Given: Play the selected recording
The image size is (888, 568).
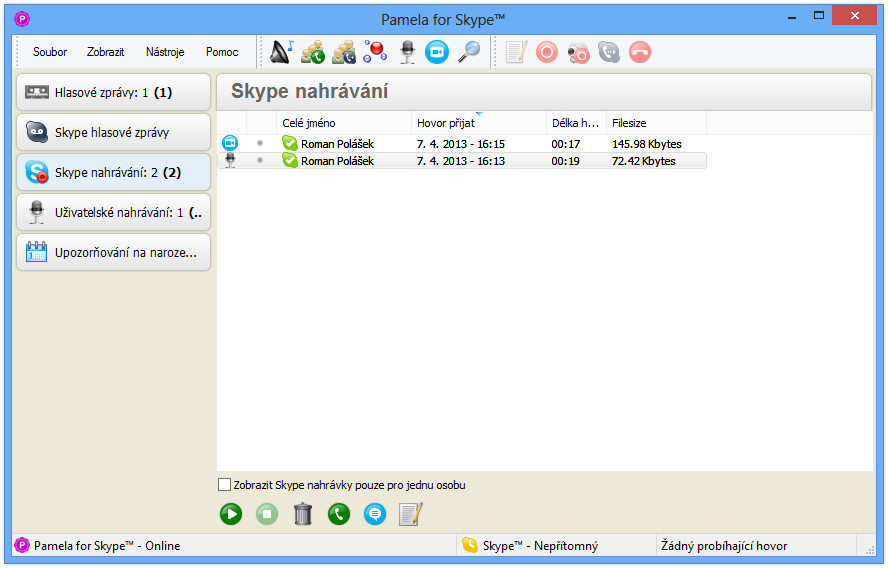Looking at the screenshot, I should 231,514.
